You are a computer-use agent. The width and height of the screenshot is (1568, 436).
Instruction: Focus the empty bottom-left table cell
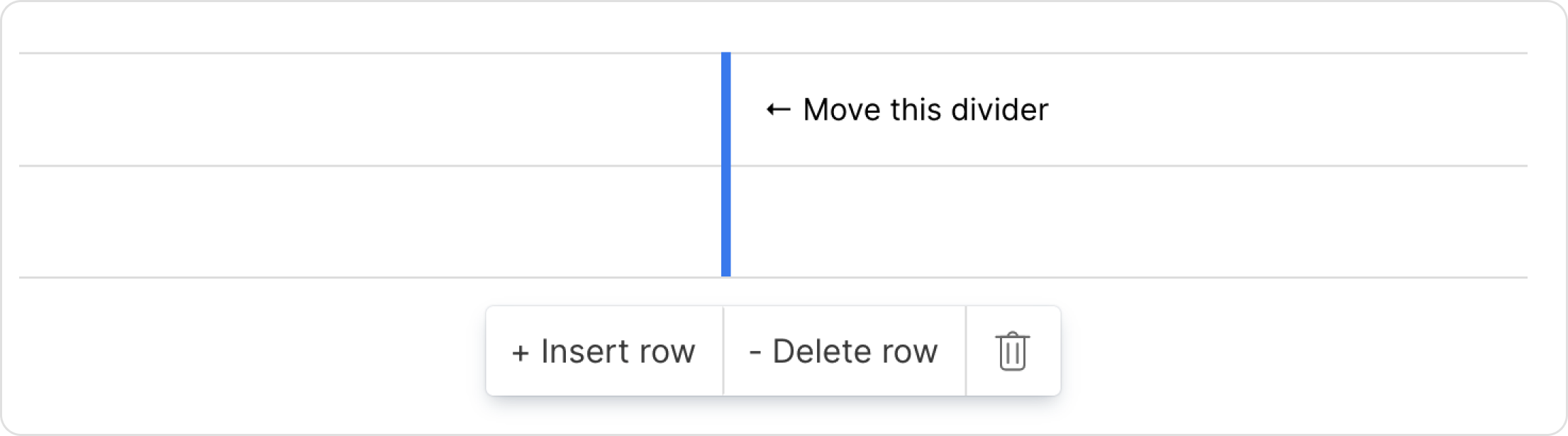point(369,221)
